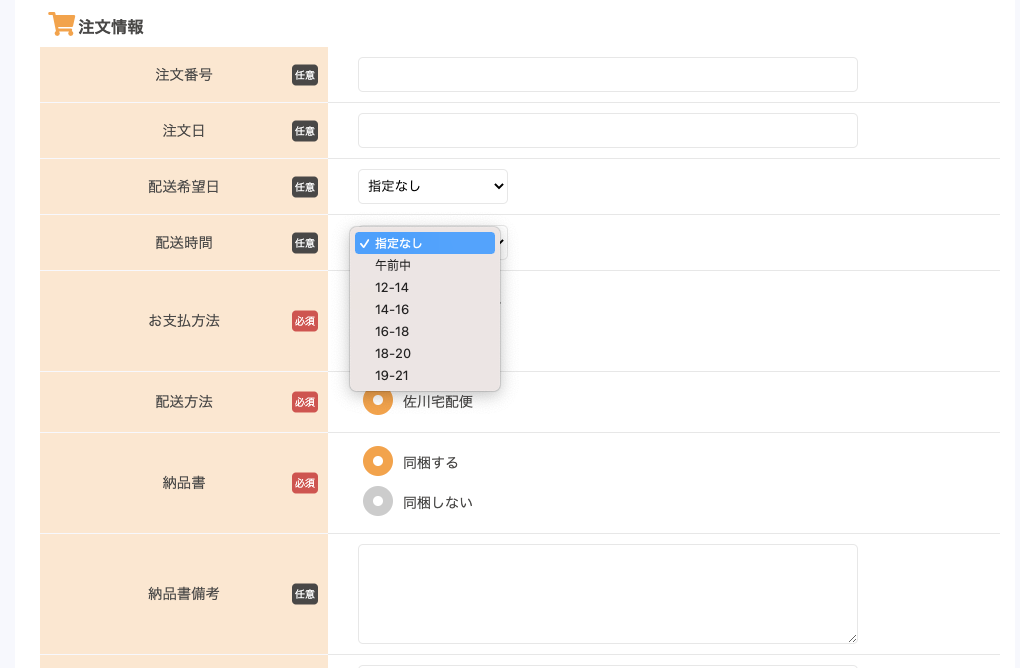
Task: Click the shopping cart icon beside 注文情報
Action: tap(61, 25)
